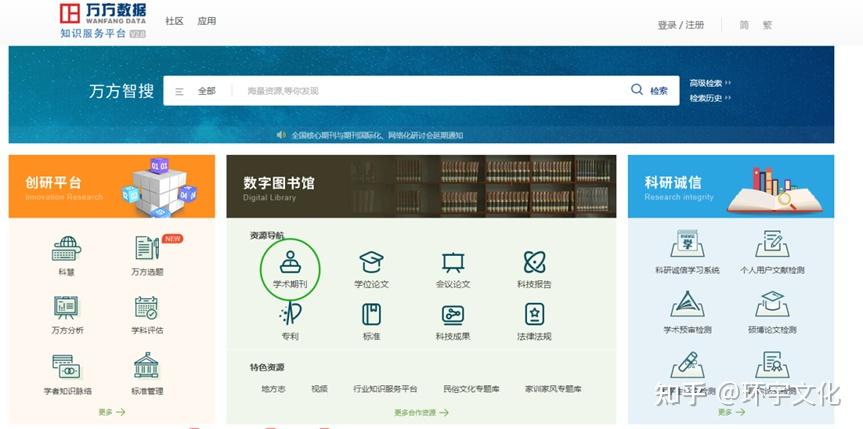Open the 全部 search category dropdown
The image size is (863, 429).
point(207,91)
